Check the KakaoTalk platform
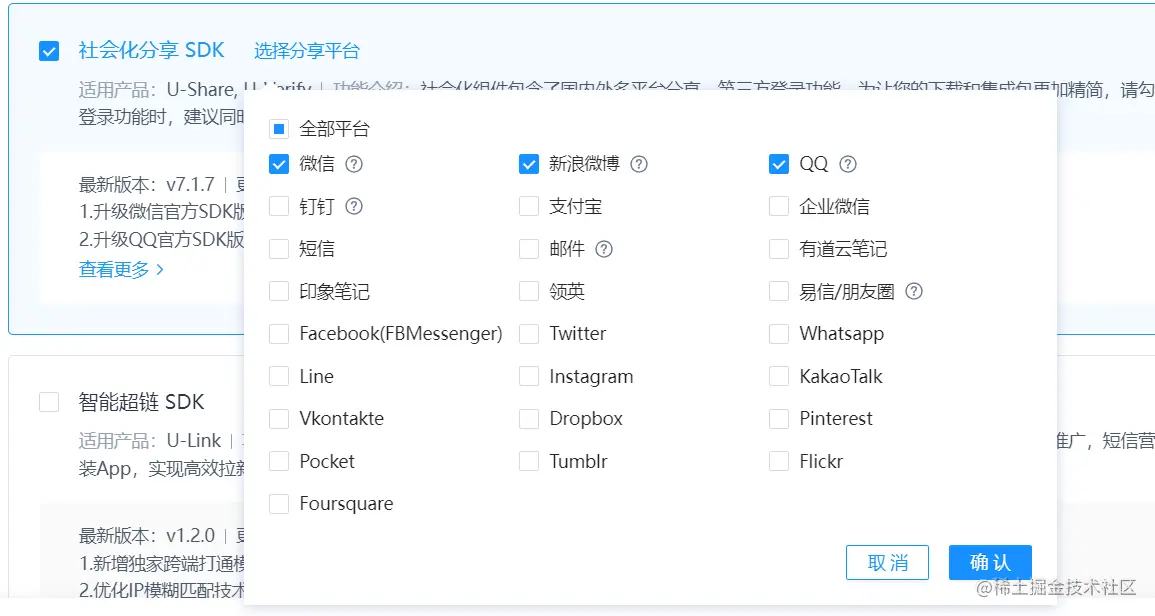The width and height of the screenshot is (1155, 616). click(779, 376)
